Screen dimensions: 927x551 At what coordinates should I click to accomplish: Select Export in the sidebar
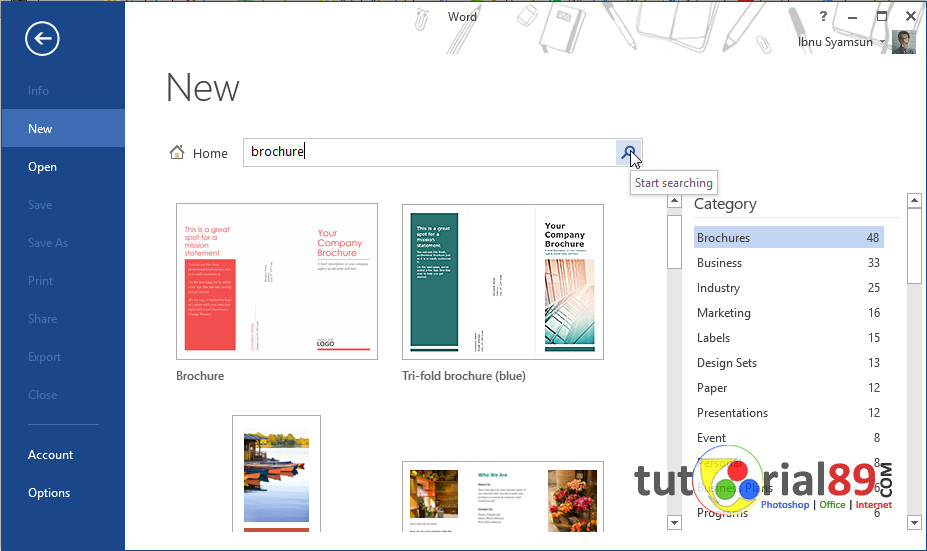tap(44, 357)
